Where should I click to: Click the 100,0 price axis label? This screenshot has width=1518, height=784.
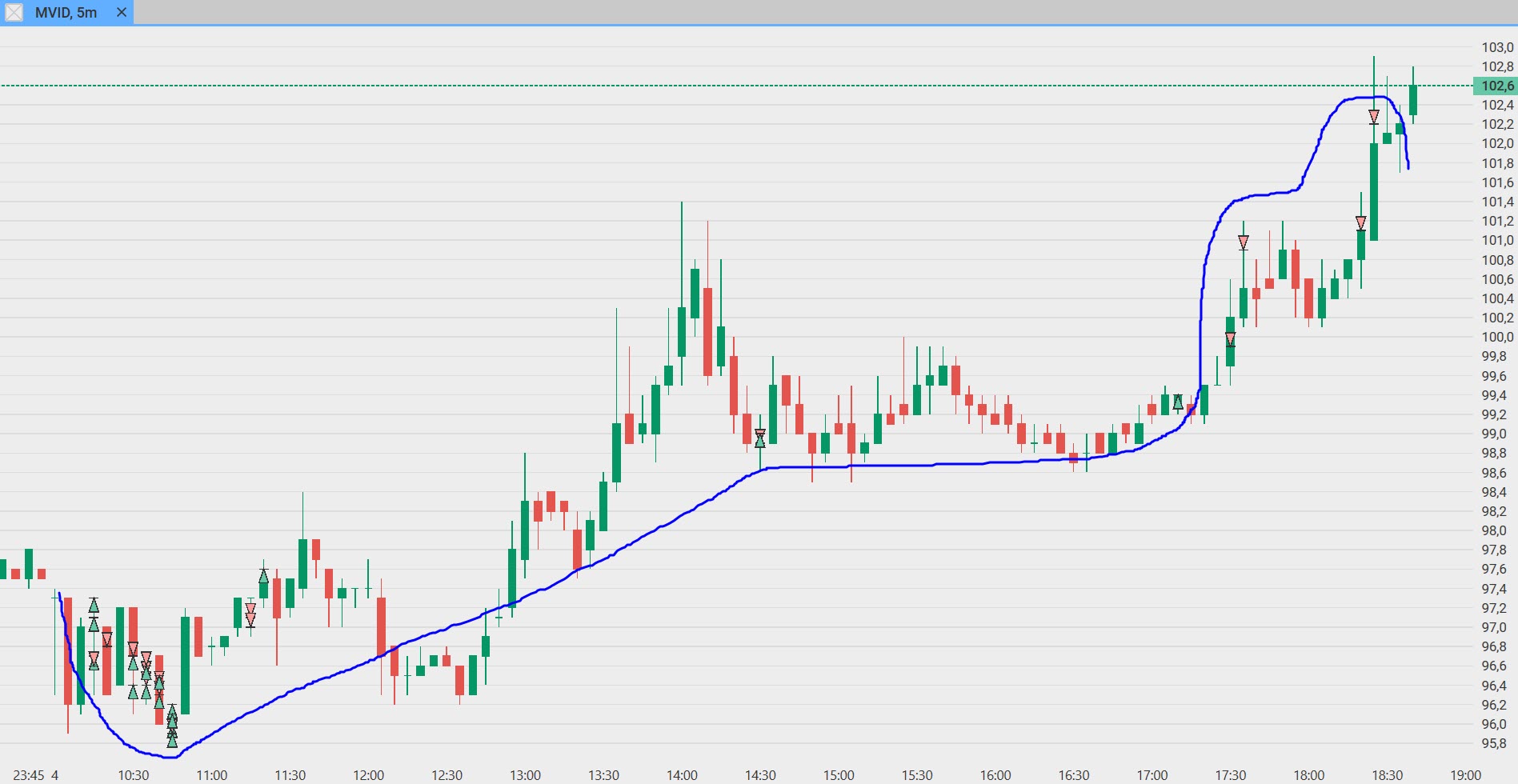(x=1497, y=337)
